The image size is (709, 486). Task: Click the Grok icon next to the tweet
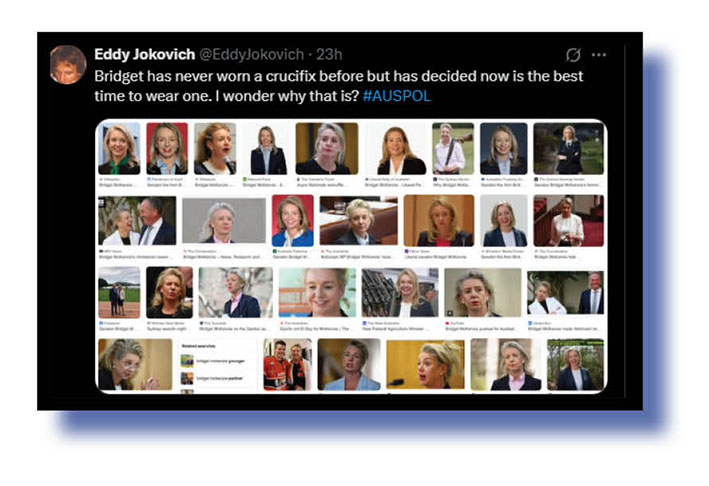coord(573,55)
